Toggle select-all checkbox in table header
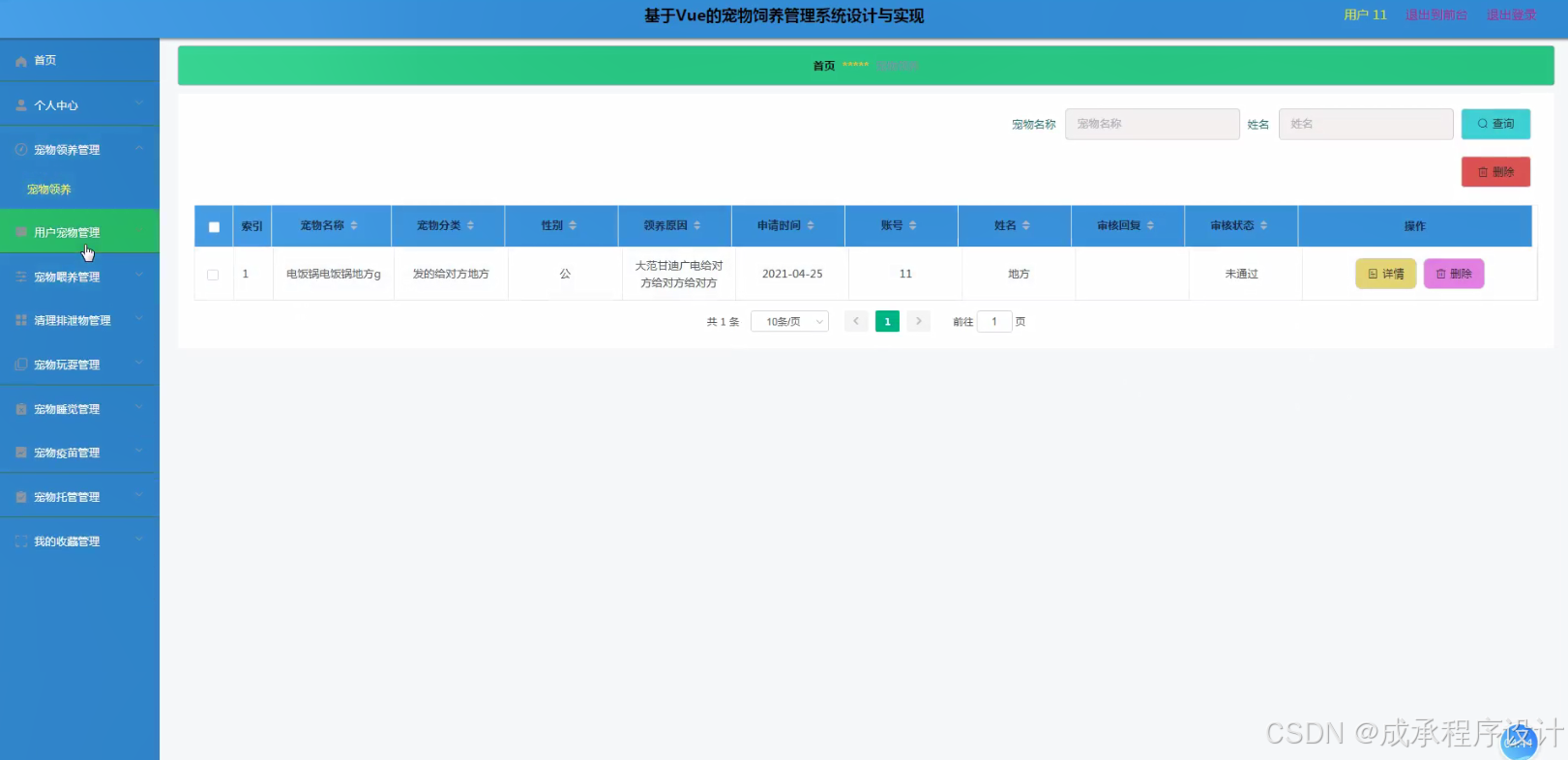 tap(215, 227)
